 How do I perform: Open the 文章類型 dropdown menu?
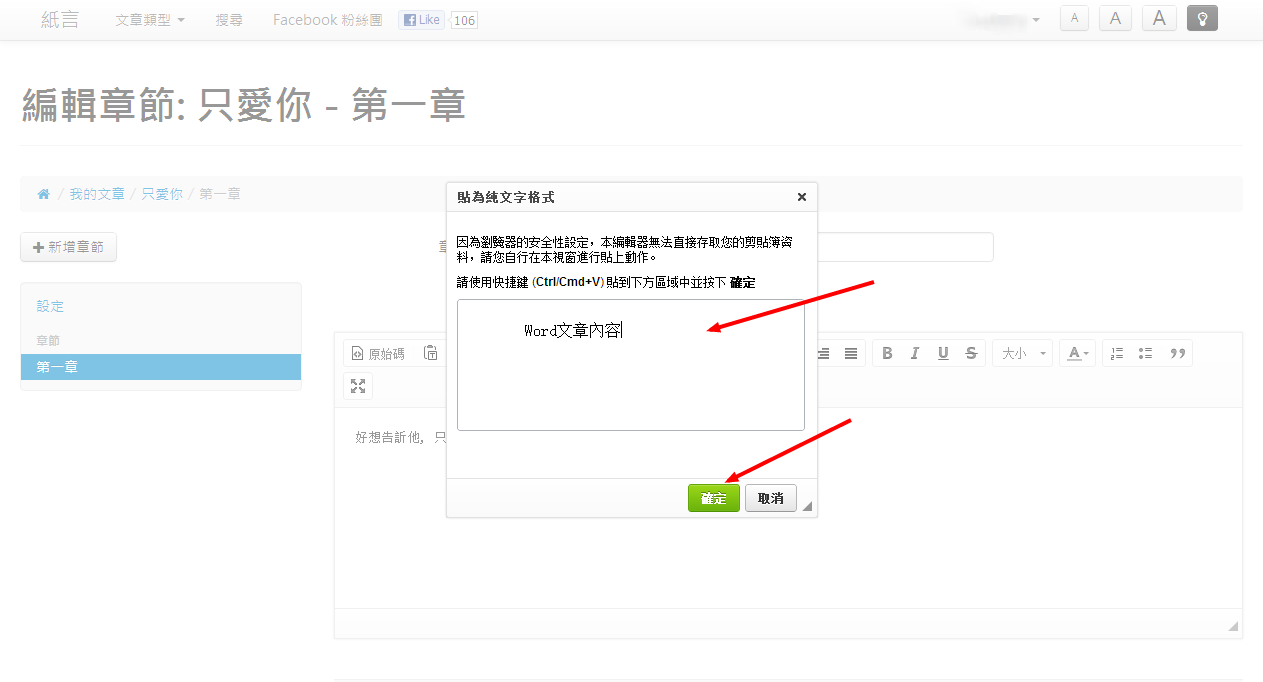tap(150, 20)
